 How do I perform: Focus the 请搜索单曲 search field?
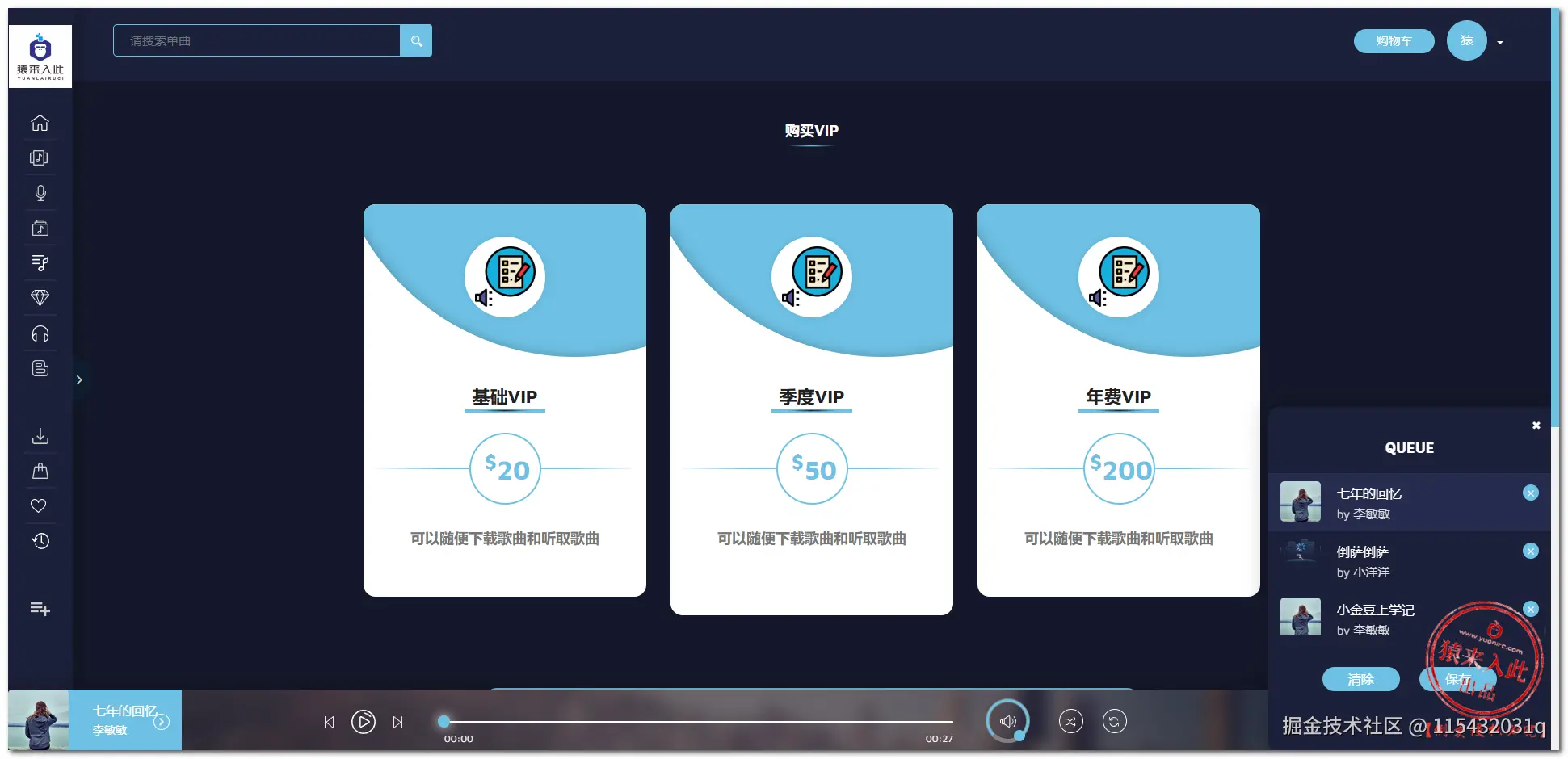(257, 40)
